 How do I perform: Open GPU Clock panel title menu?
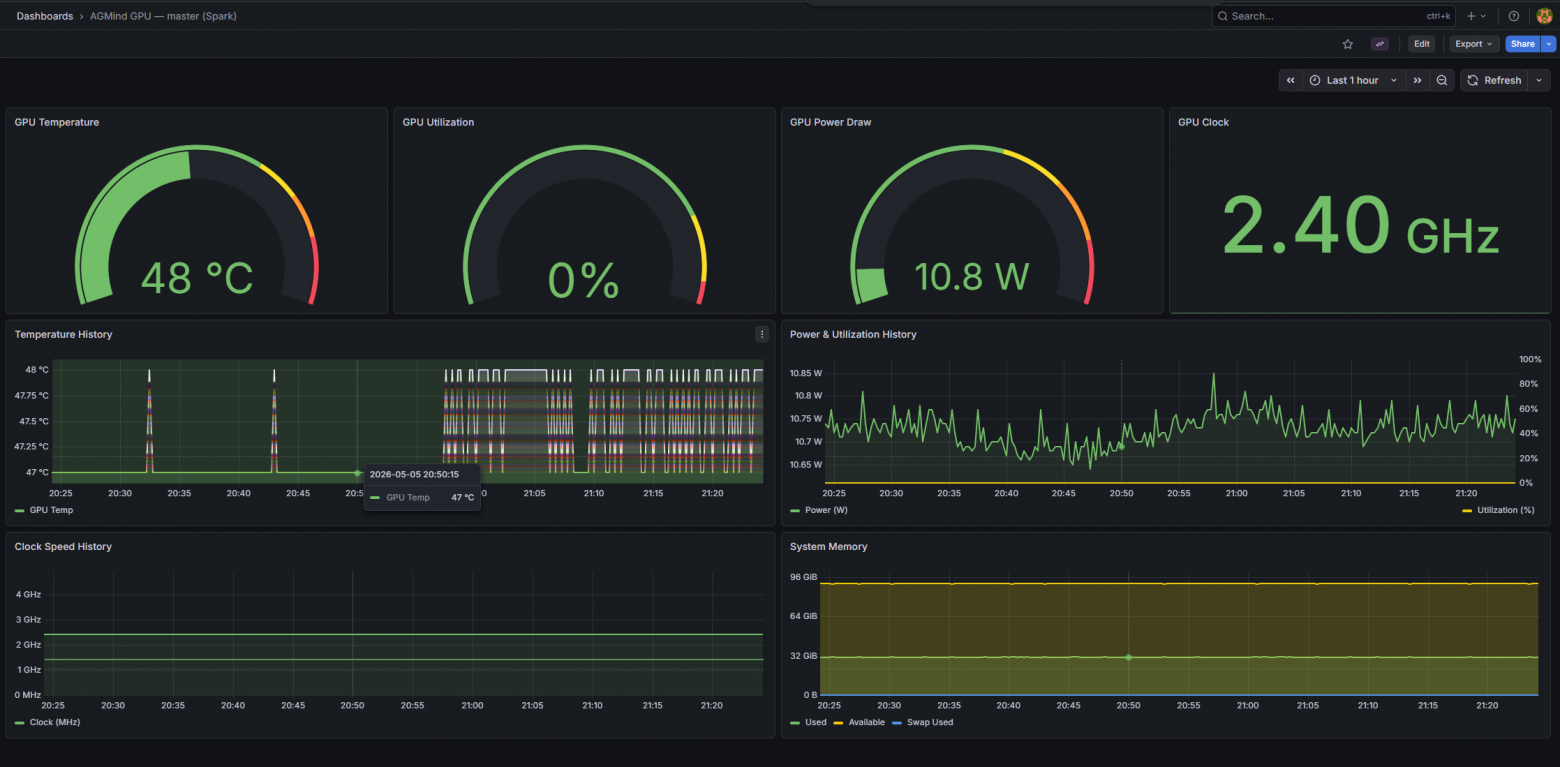point(1203,122)
